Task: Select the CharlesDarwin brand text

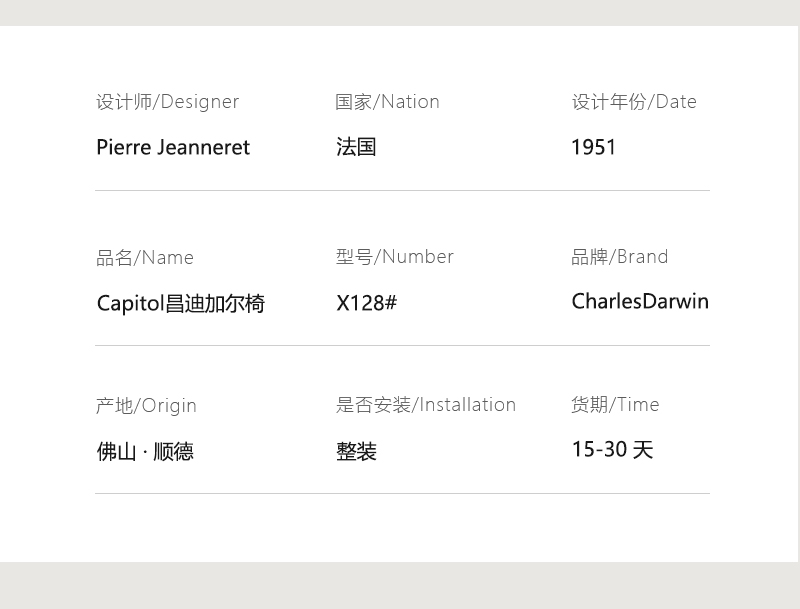Action: pos(640,301)
